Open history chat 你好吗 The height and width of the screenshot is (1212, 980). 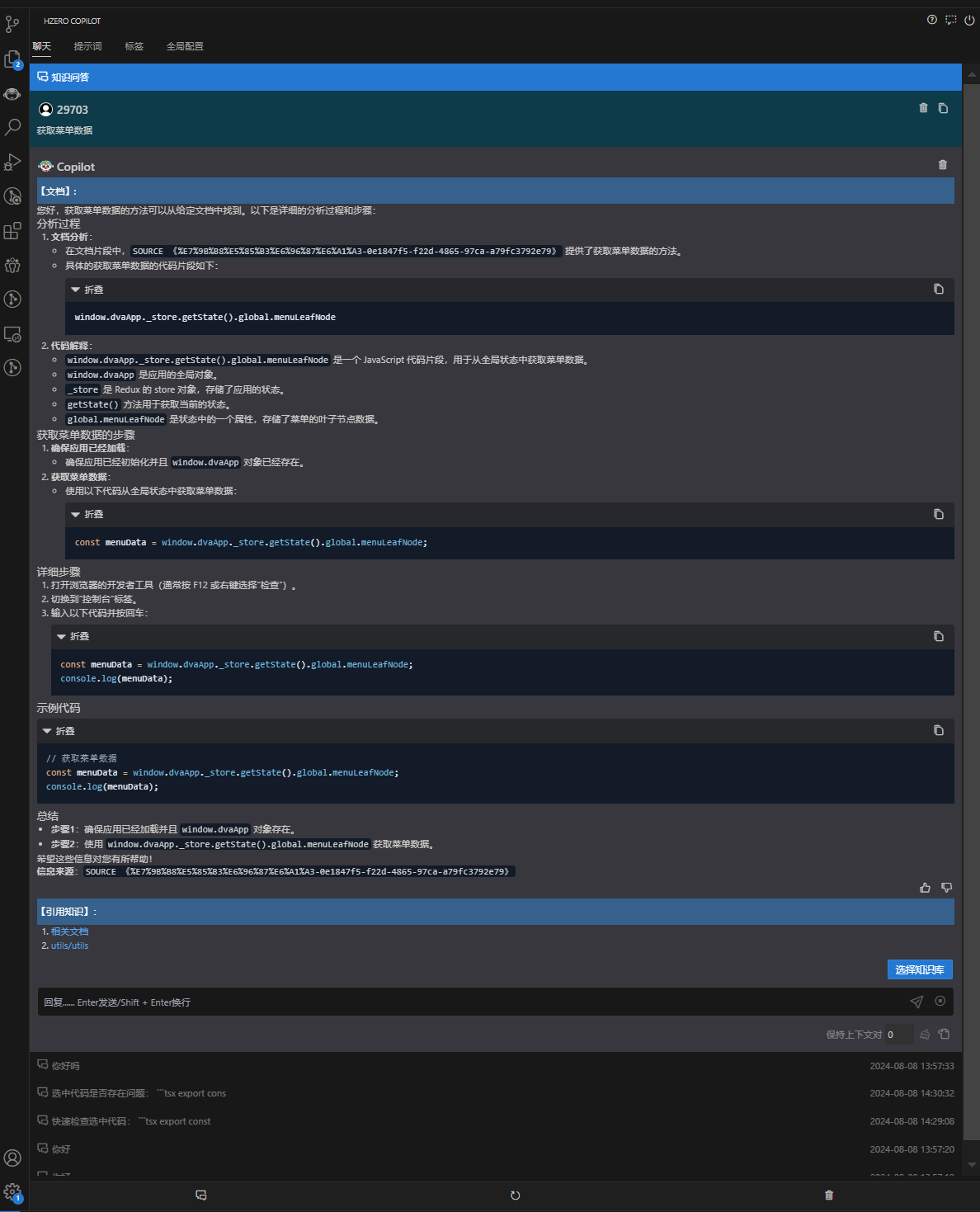496,1066
